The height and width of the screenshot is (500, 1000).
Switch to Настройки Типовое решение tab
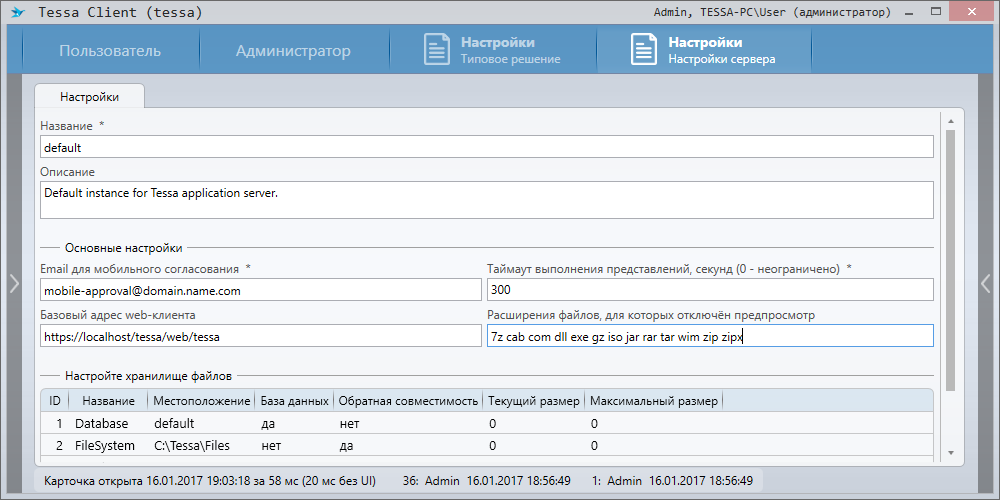(x=493, y=51)
